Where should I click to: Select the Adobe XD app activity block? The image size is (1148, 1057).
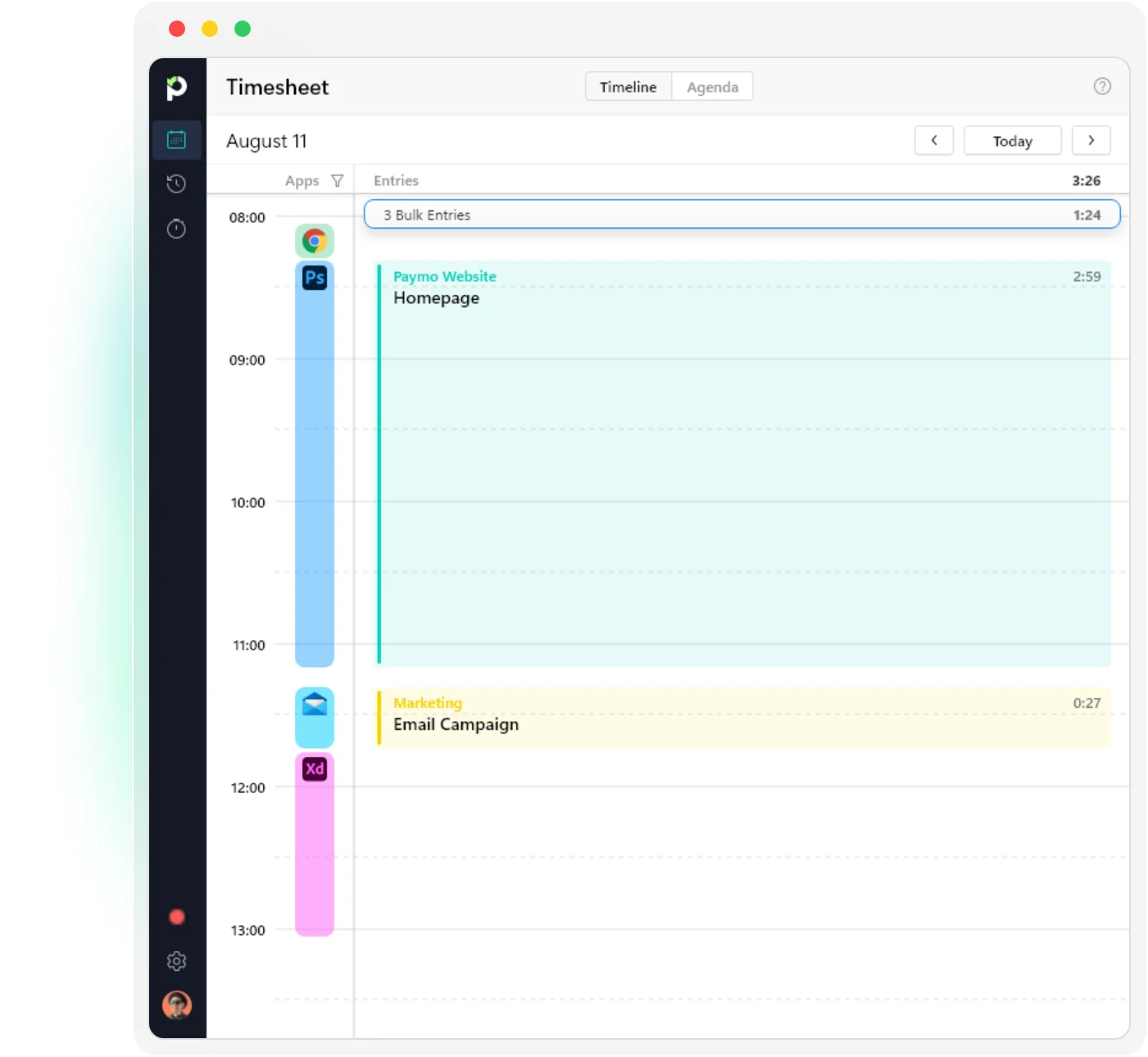pos(314,844)
